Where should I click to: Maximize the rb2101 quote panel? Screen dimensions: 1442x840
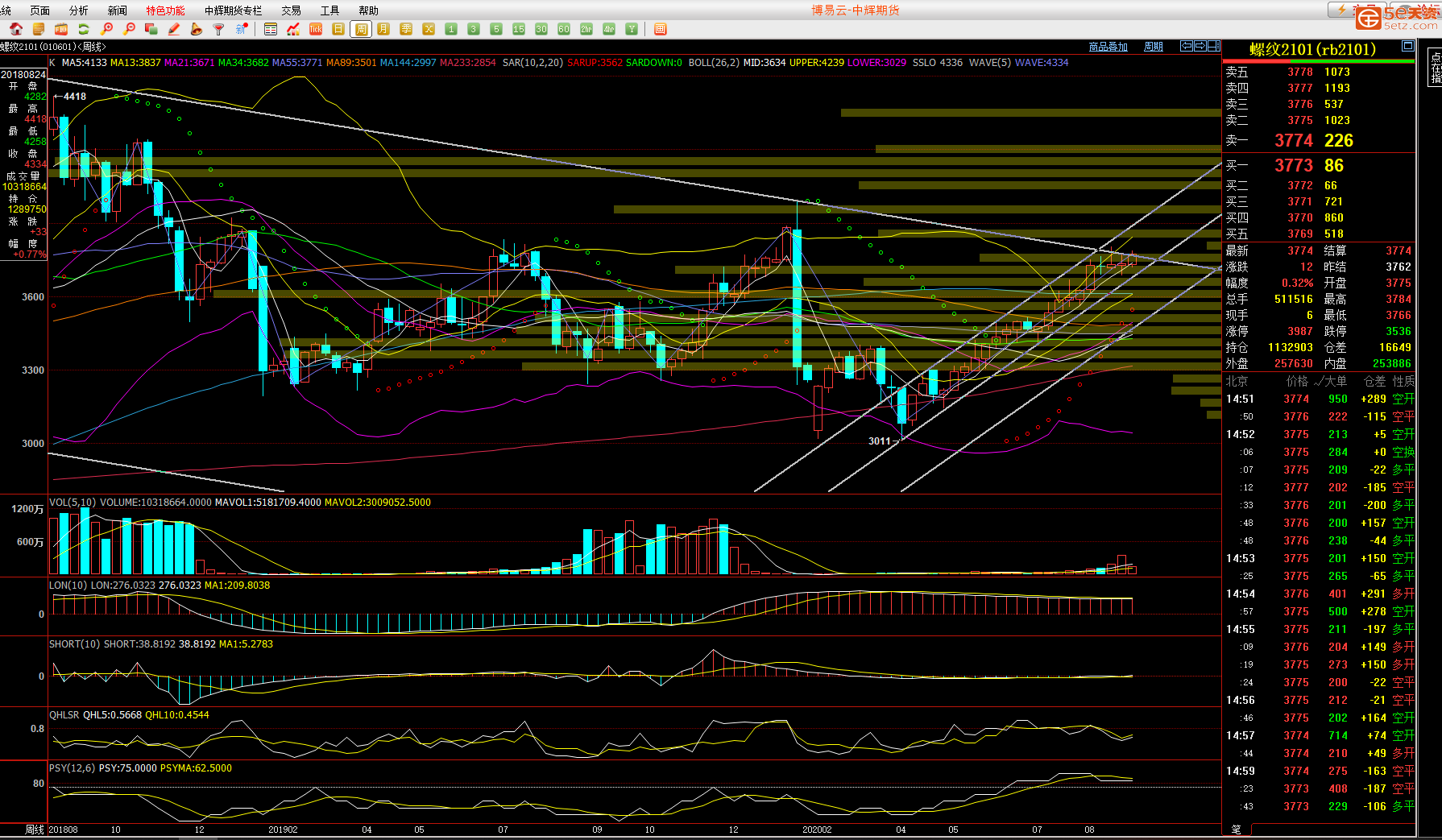coord(1407,46)
